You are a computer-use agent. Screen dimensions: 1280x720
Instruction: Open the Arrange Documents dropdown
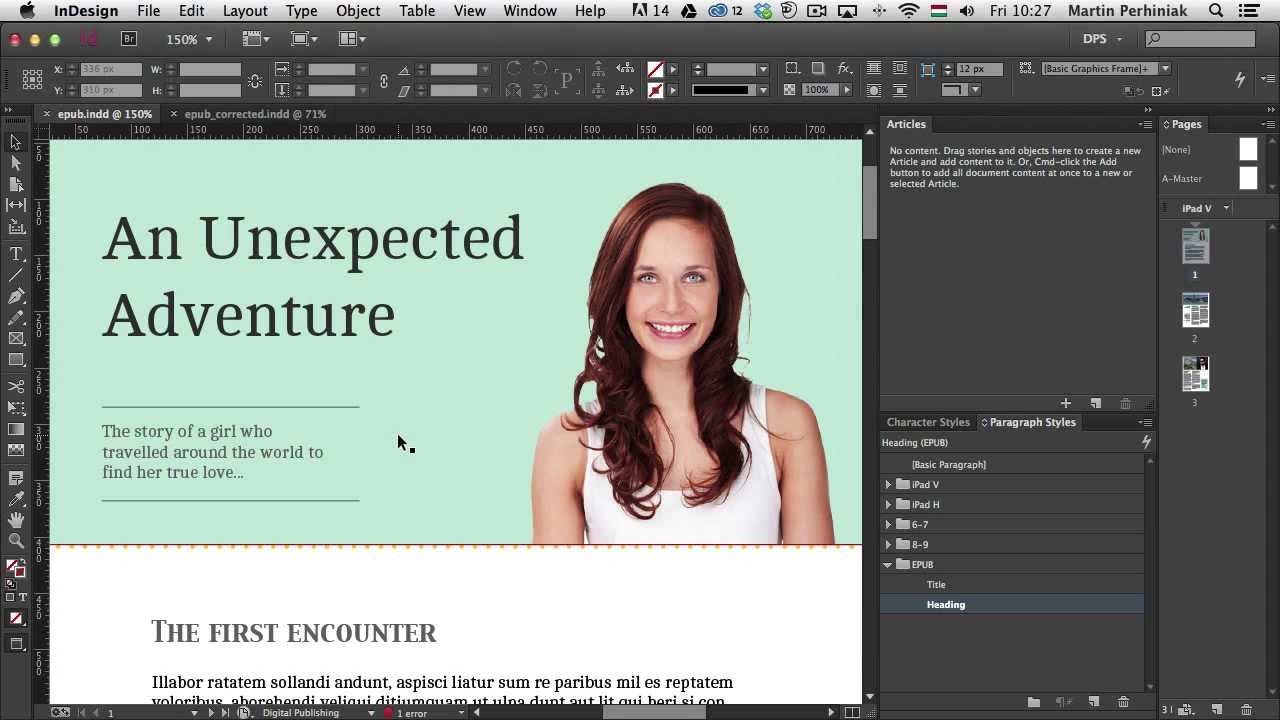352,39
